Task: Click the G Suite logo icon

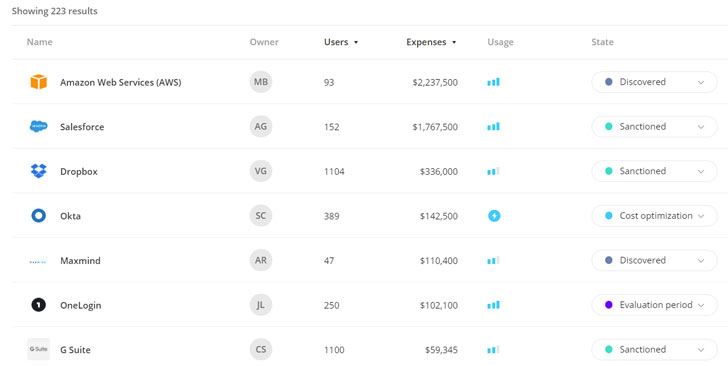Action: click(x=39, y=349)
